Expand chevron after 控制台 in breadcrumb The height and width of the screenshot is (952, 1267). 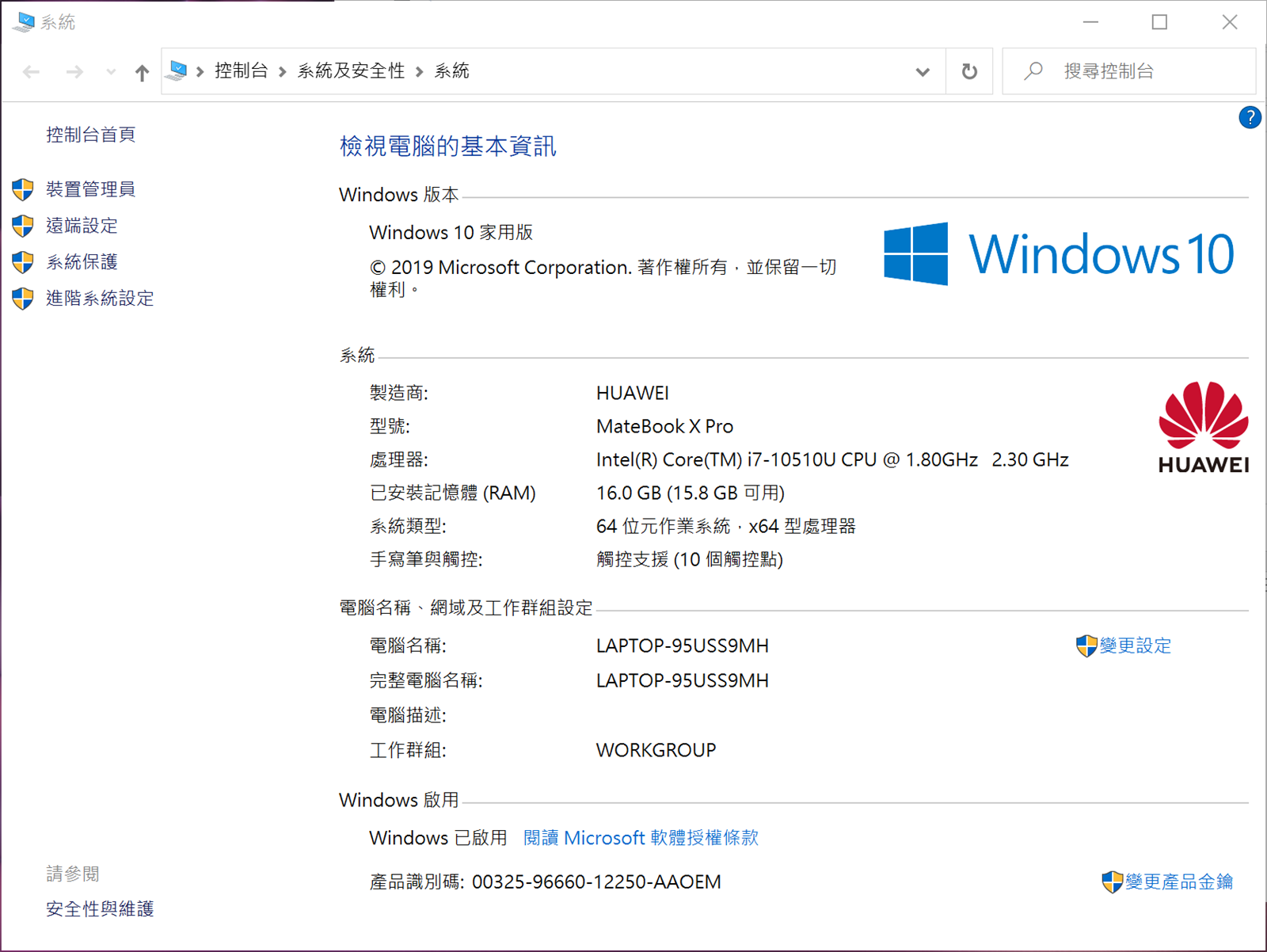tap(282, 72)
